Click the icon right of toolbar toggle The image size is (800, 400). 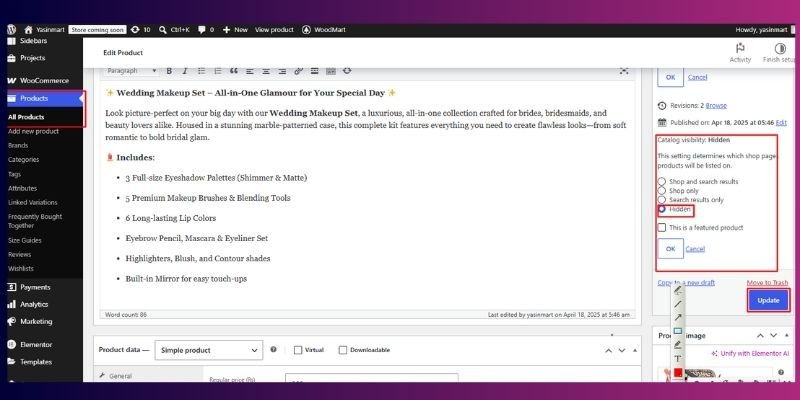347,70
